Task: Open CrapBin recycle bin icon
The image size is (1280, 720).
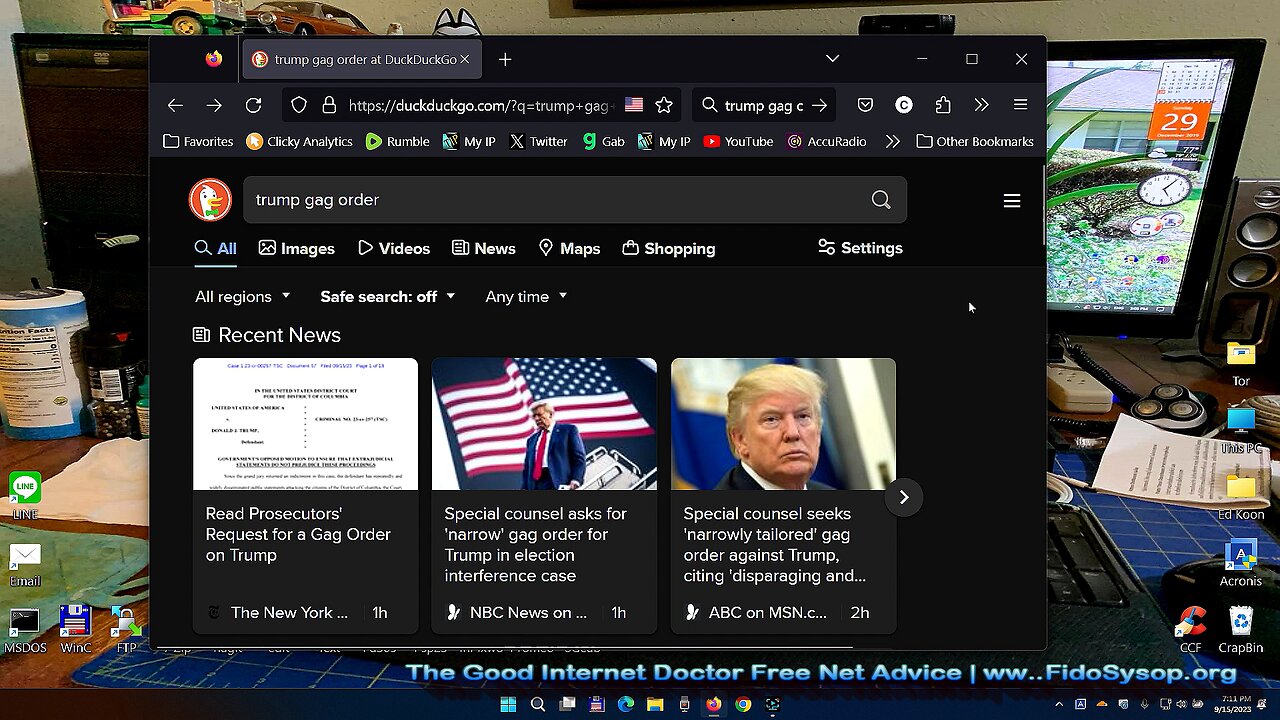Action: pos(1241,630)
